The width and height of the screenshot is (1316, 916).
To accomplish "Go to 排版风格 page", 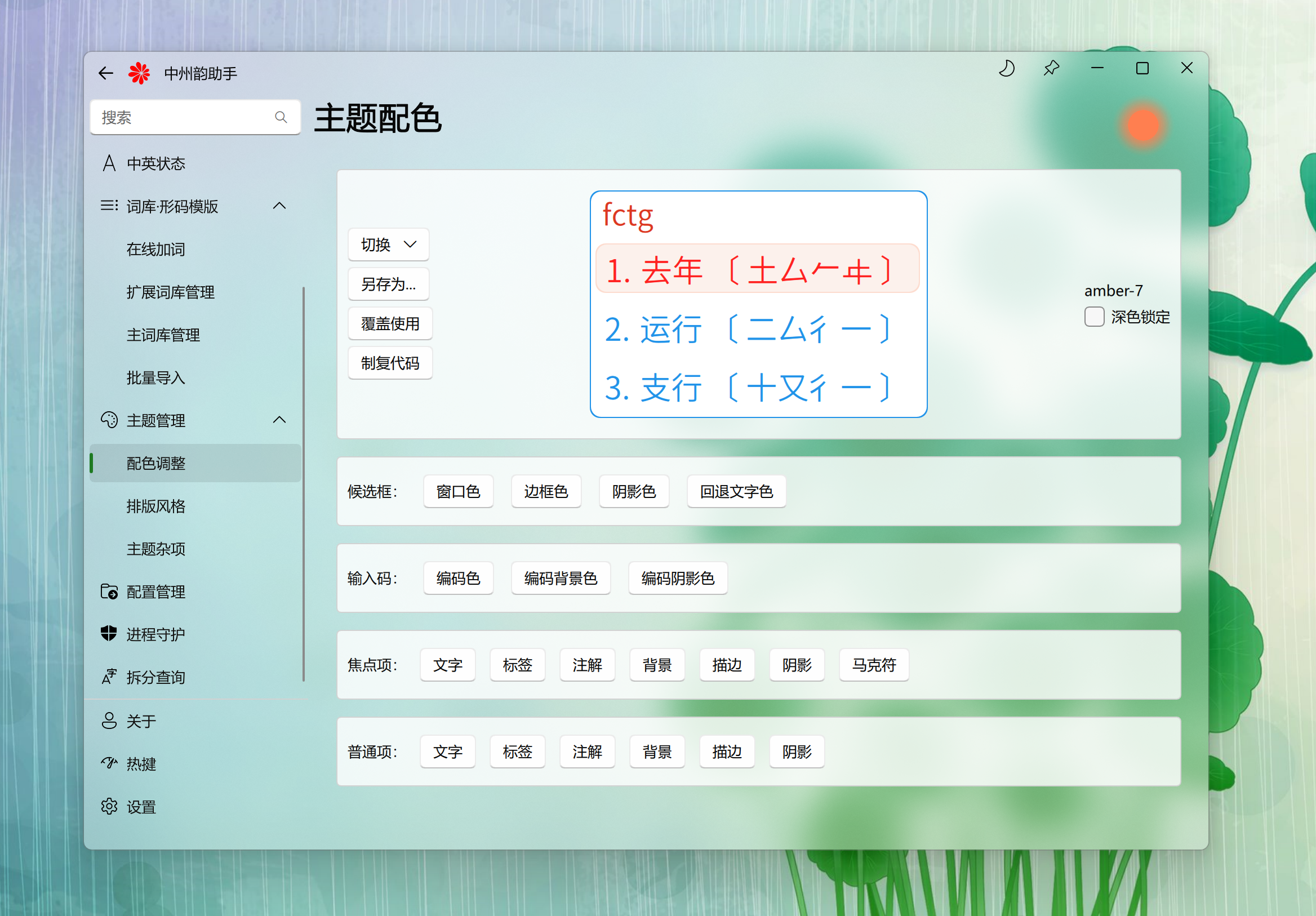I will pyautogui.click(x=156, y=506).
